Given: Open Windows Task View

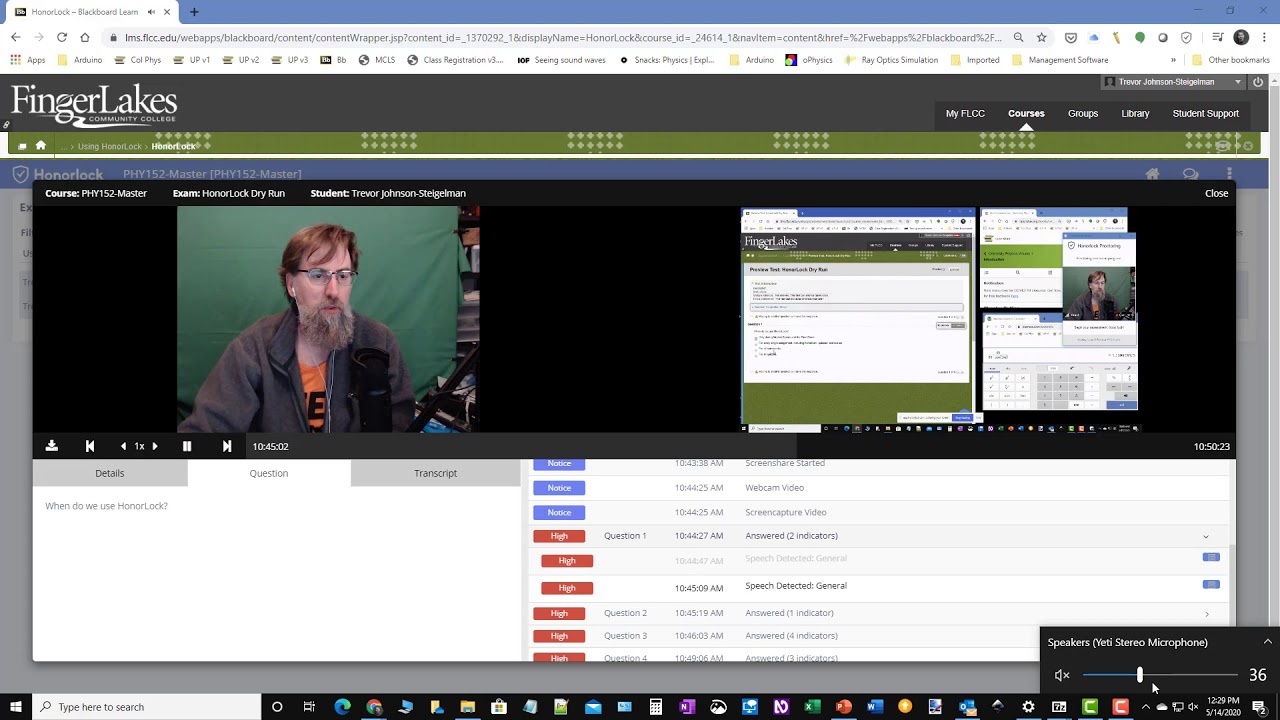Looking at the screenshot, I should tap(309, 707).
